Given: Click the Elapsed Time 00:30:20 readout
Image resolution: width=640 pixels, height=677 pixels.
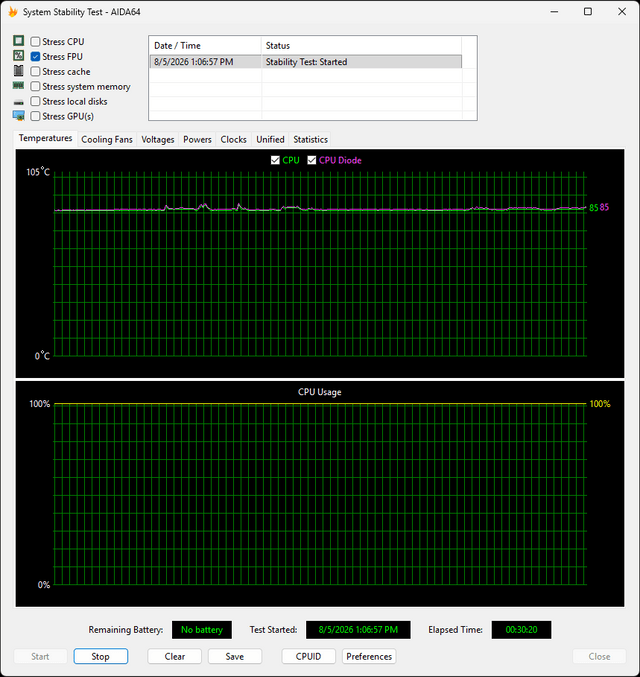Looking at the screenshot, I should [x=521, y=630].
